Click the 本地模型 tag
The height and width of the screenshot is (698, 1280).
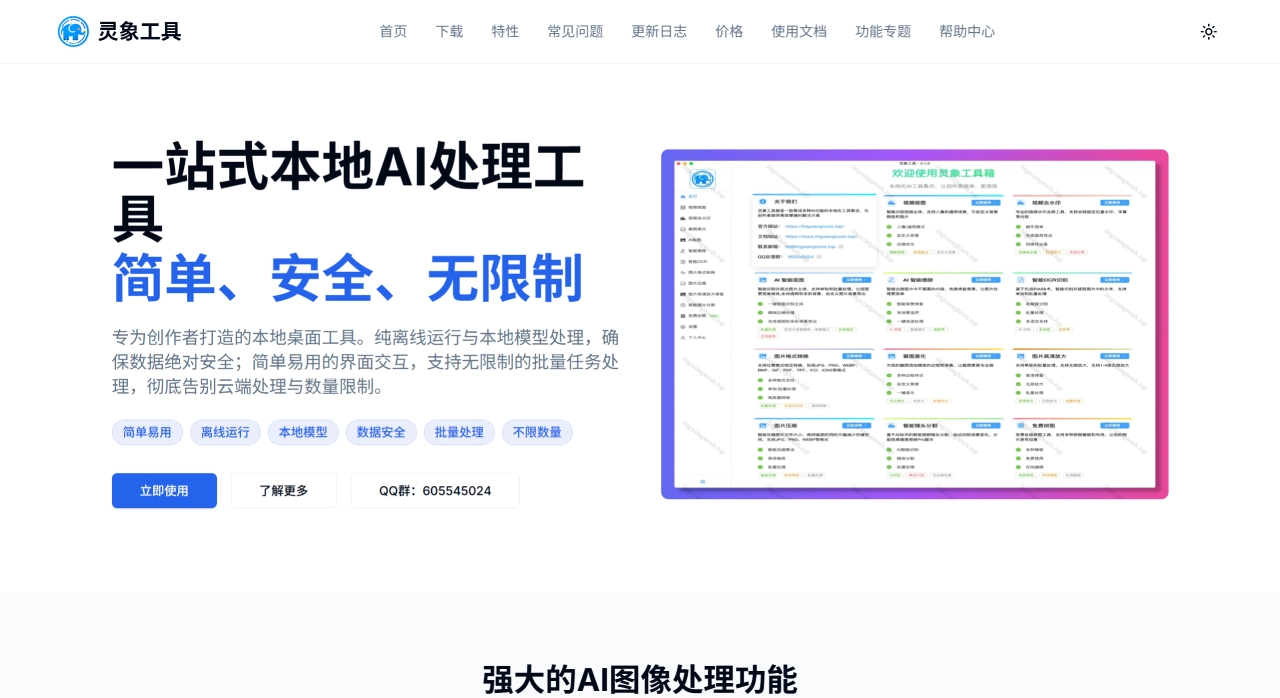[303, 432]
